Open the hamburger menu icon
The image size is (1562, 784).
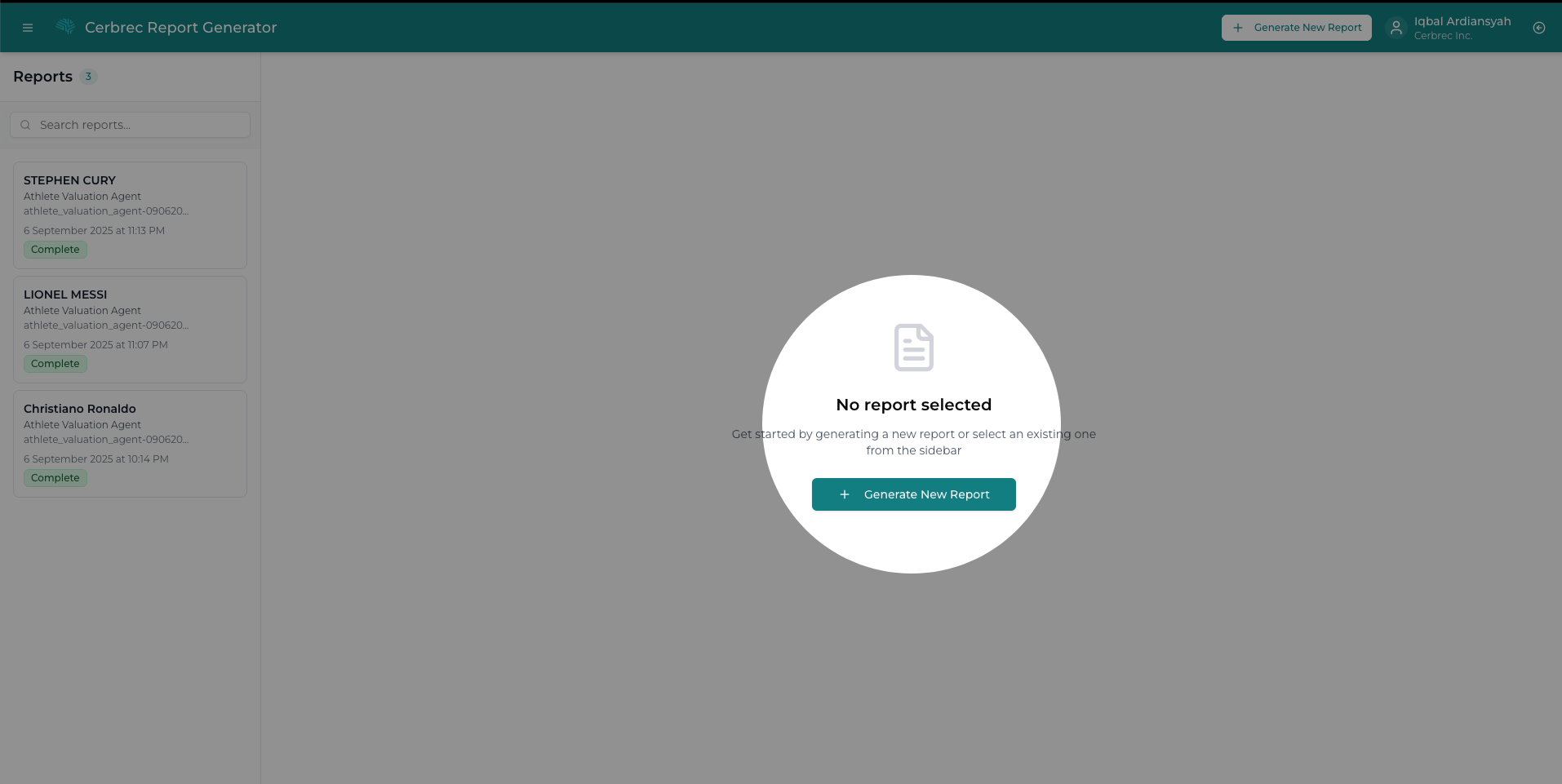click(x=28, y=28)
